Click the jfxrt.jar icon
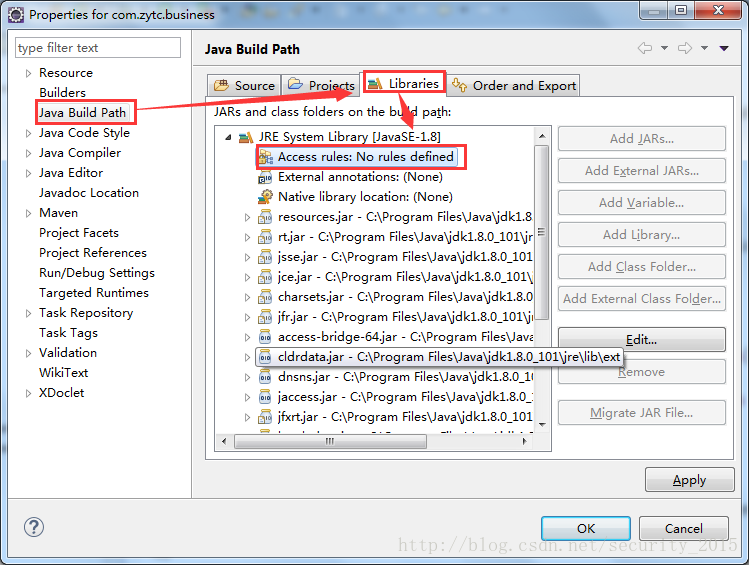This screenshot has width=749, height=565. click(x=265, y=417)
